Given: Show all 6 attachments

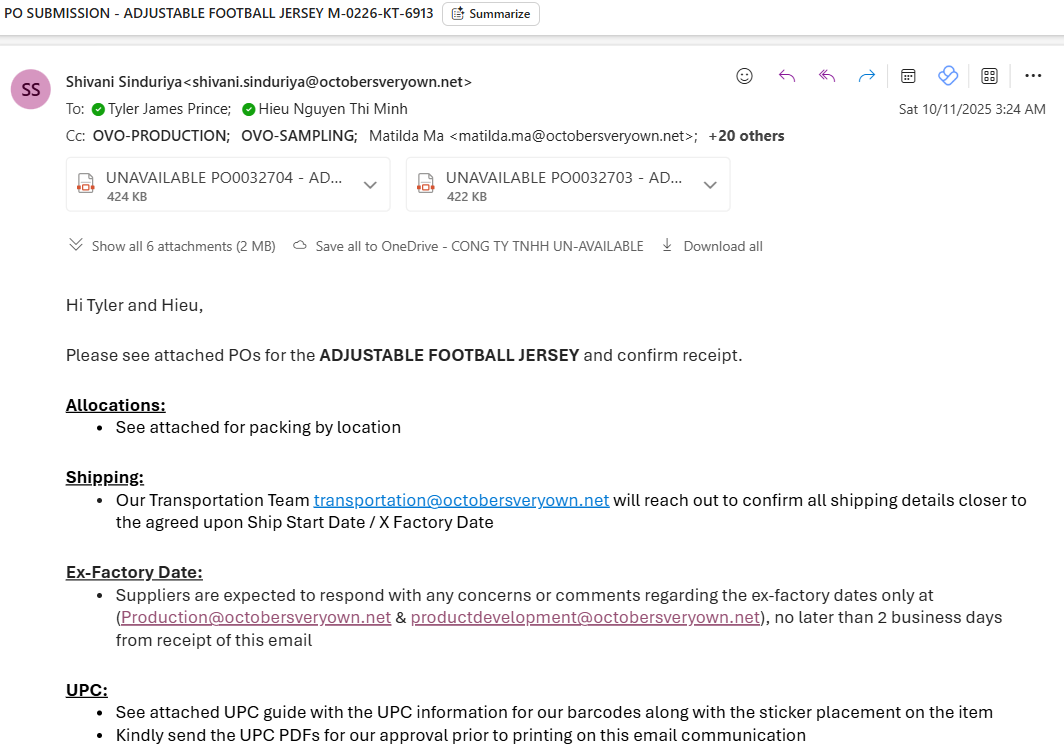Looking at the screenshot, I should 172,246.
